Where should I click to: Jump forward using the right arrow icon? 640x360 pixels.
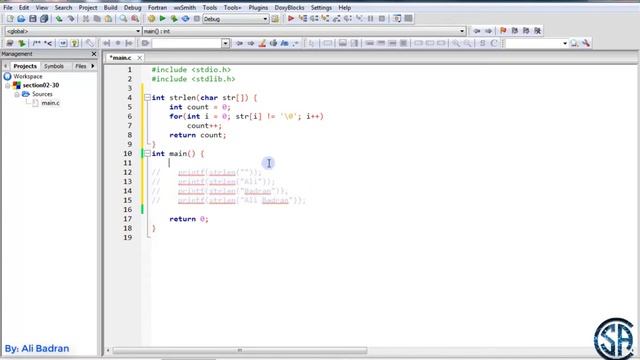click(488, 31)
